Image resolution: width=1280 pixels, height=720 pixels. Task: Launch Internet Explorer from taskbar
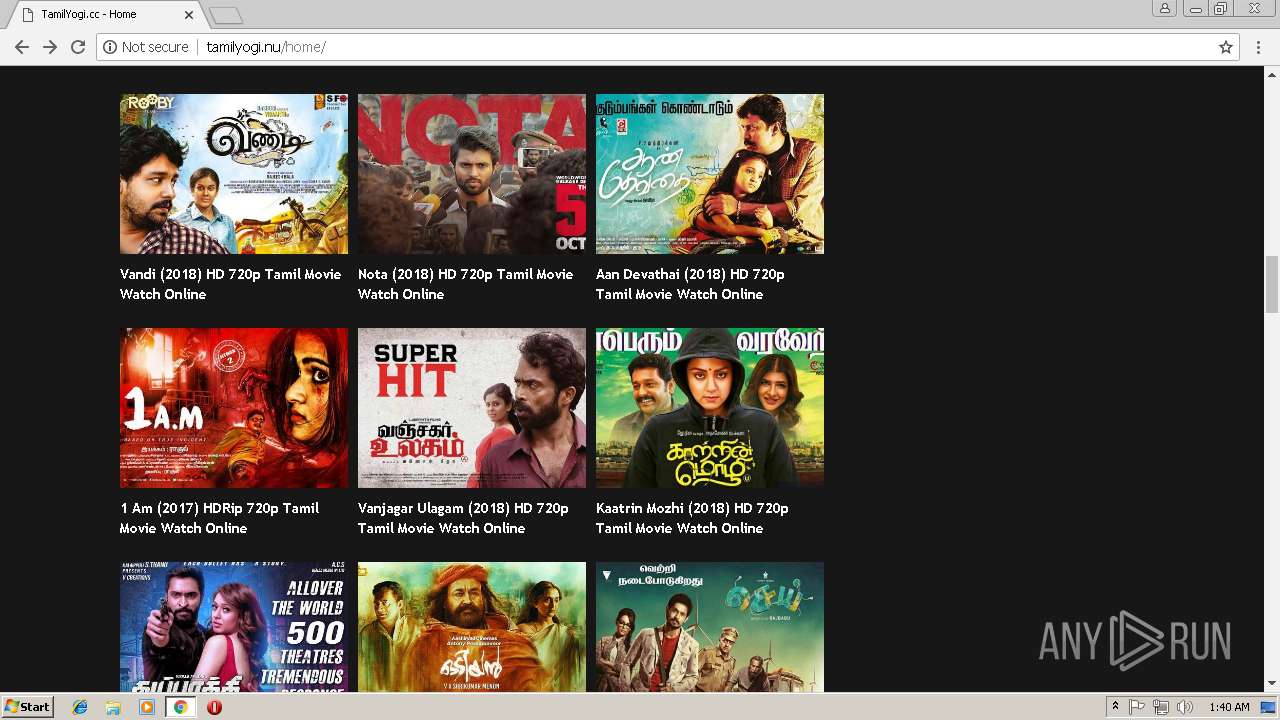click(x=80, y=707)
